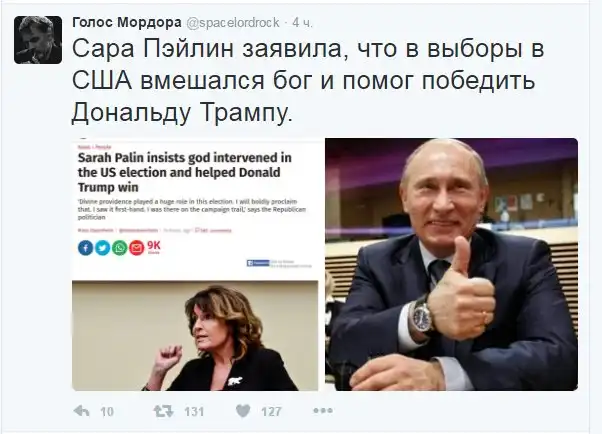Click the 9K shares counter
602x434 pixels.
pyautogui.click(x=154, y=247)
